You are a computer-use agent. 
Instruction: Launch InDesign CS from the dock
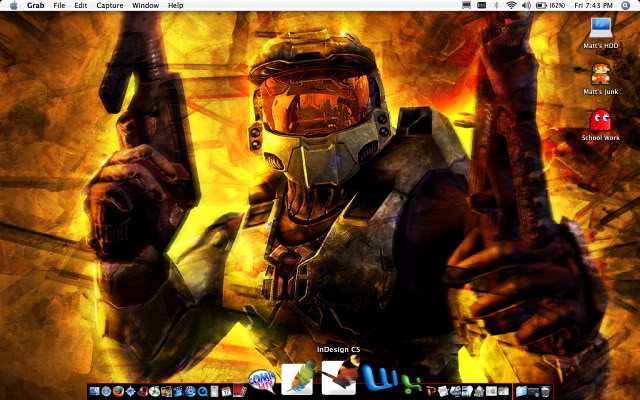340,376
